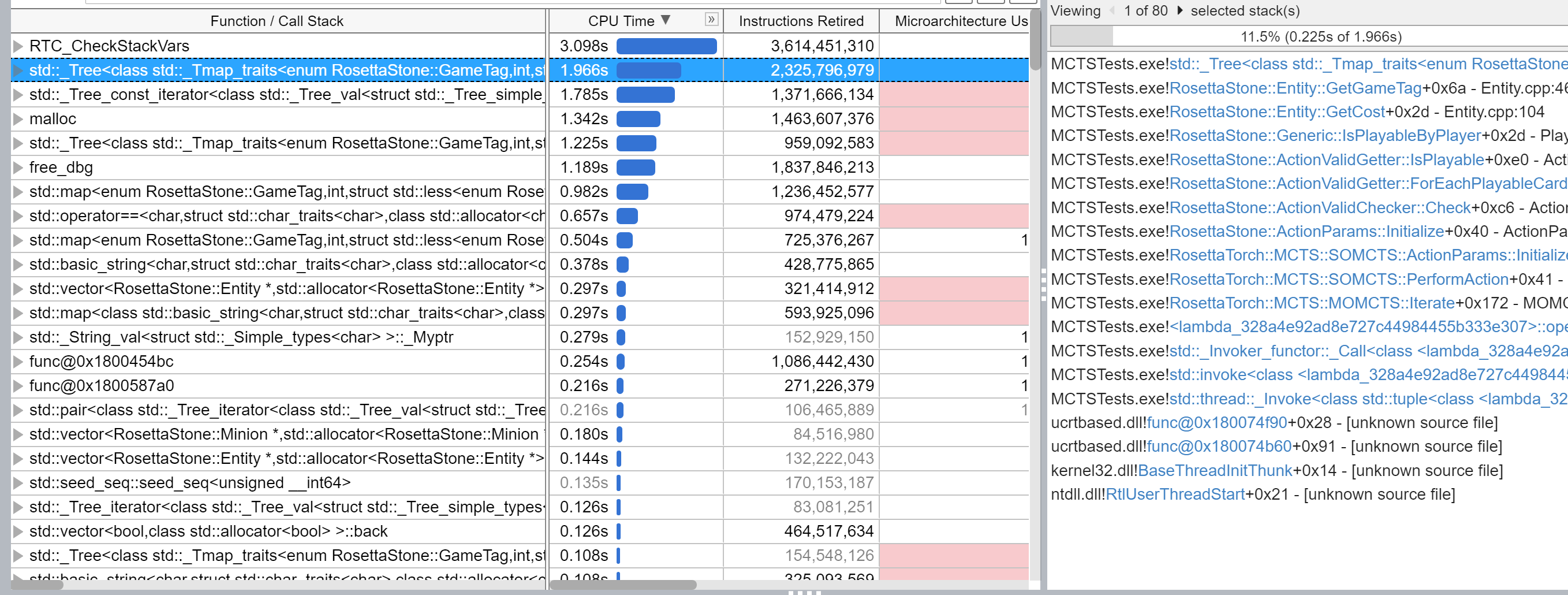The image size is (1568, 595).
Task: Select the 1.342s CPU time cell for malloc
Action: pos(636,119)
